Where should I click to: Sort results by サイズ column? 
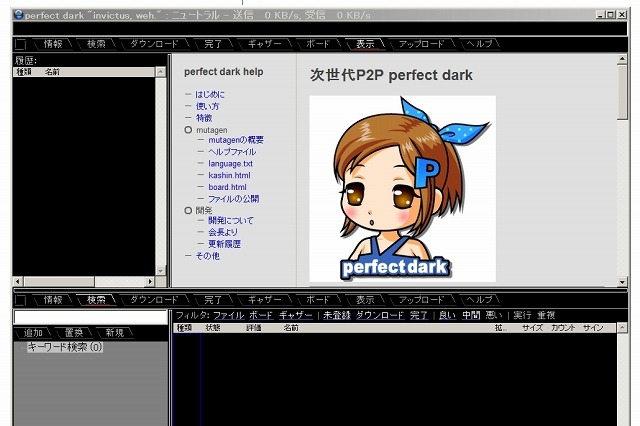[x=533, y=328]
